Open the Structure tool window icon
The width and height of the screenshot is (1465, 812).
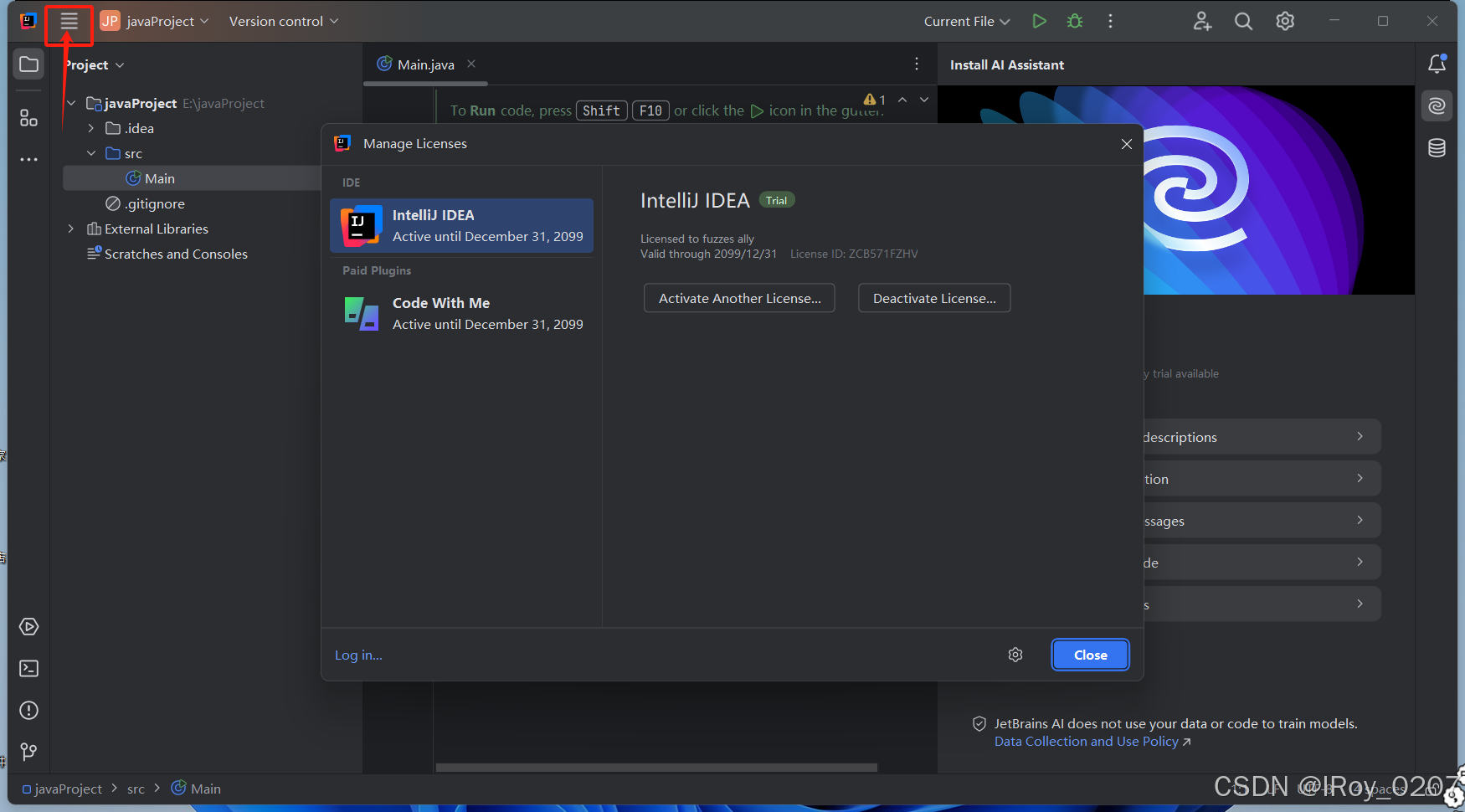click(x=28, y=118)
